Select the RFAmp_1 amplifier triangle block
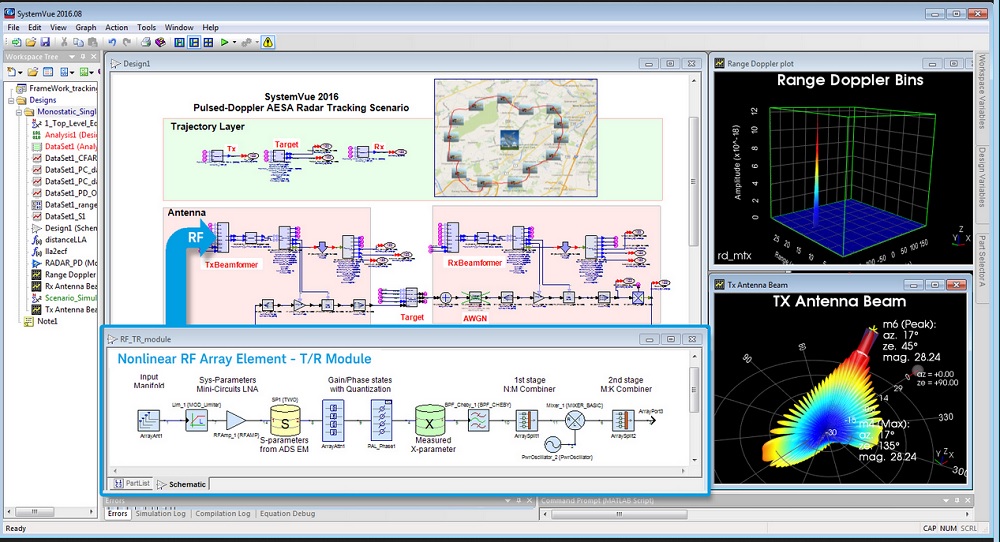Image resolution: width=1000 pixels, height=542 pixels. 235,420
